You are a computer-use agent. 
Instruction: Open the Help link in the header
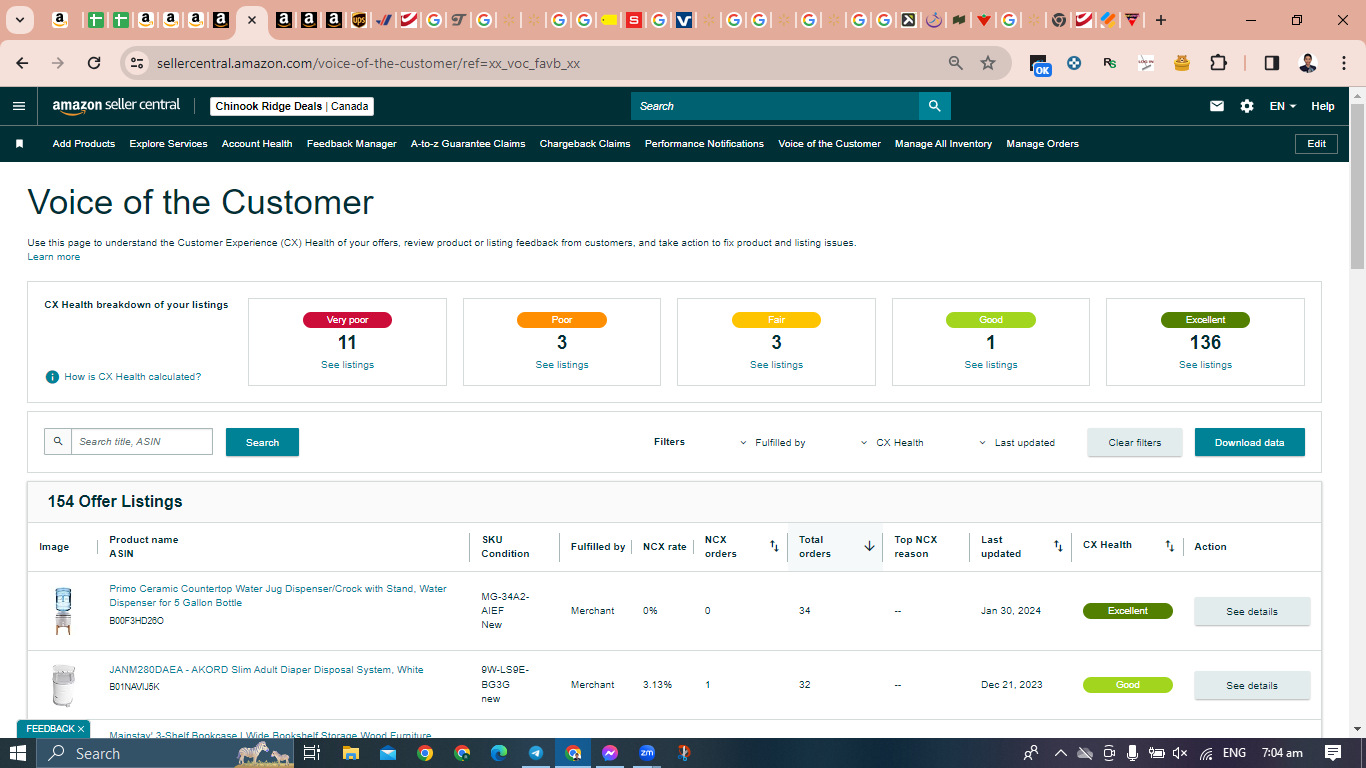[1323, 106]
